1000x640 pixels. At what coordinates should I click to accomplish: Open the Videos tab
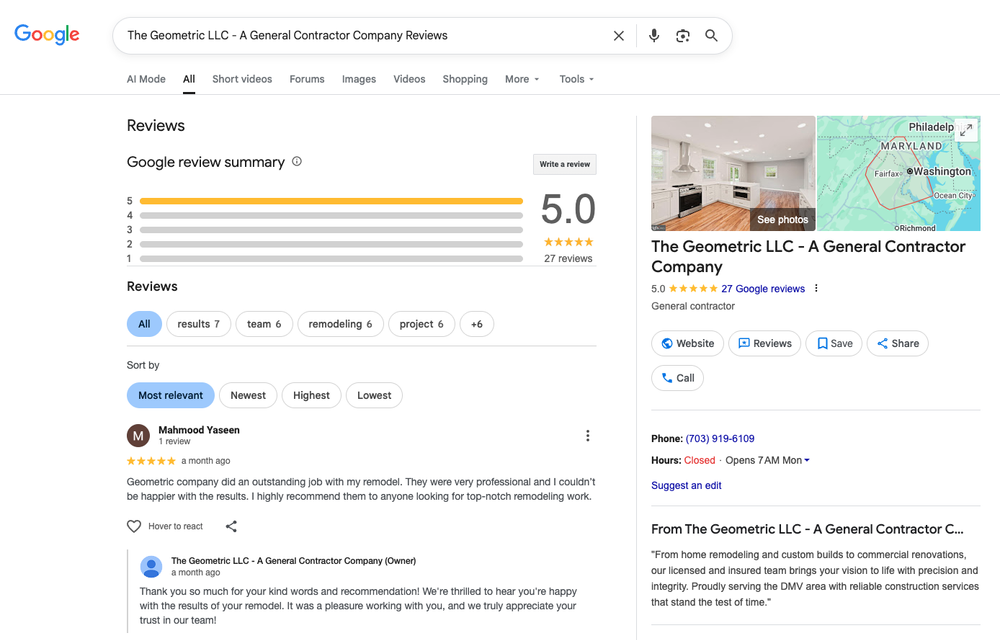coord(409,79)
